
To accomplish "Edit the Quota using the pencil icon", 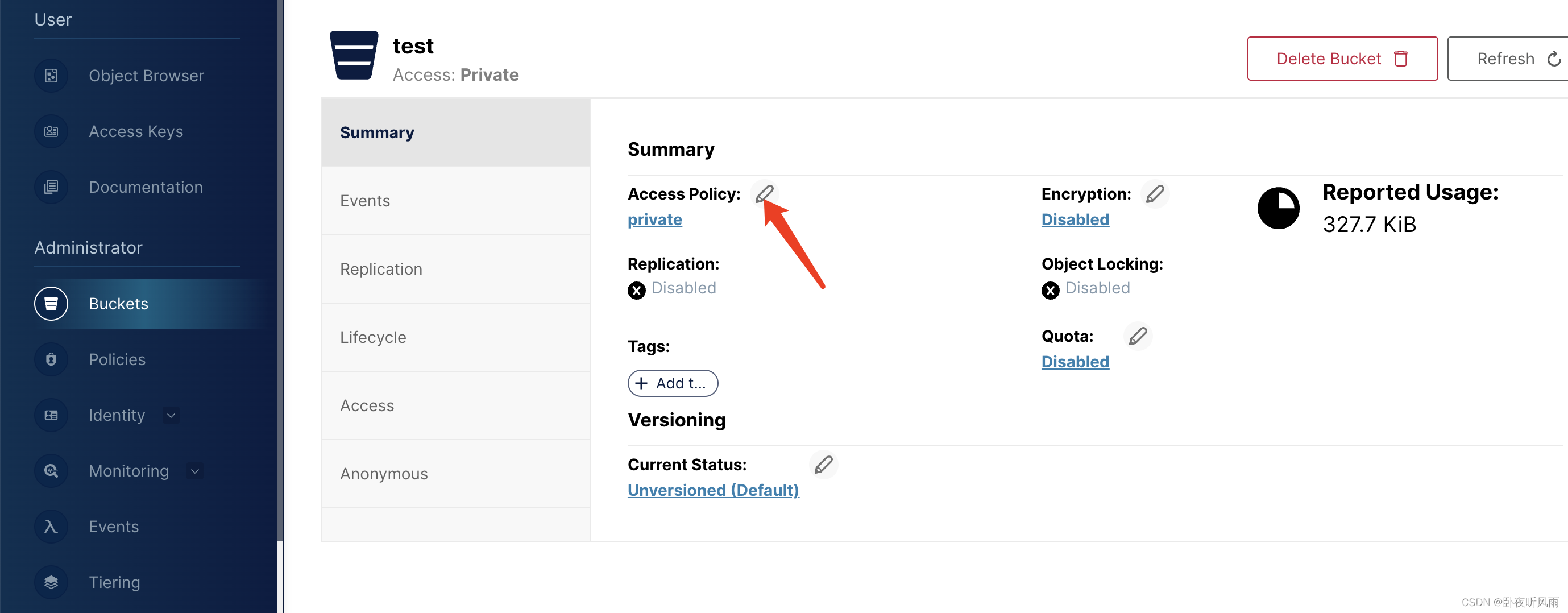I will [x=1138, y=336].
